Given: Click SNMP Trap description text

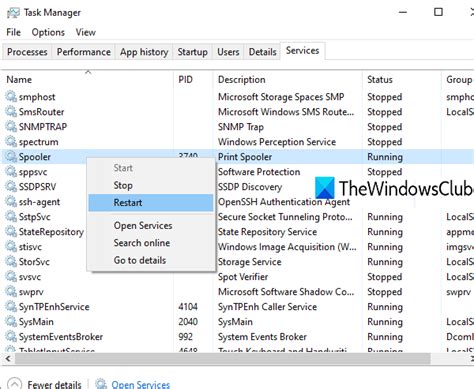Looking at the screenshot, I should click(x=241, y=127).
